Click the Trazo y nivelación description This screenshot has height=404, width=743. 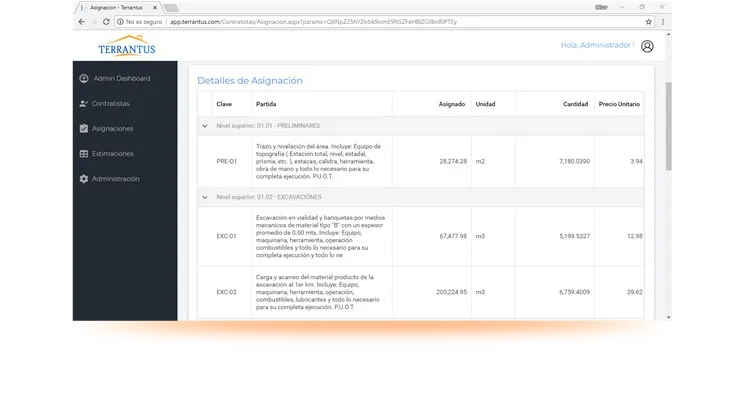click(318, 162)
